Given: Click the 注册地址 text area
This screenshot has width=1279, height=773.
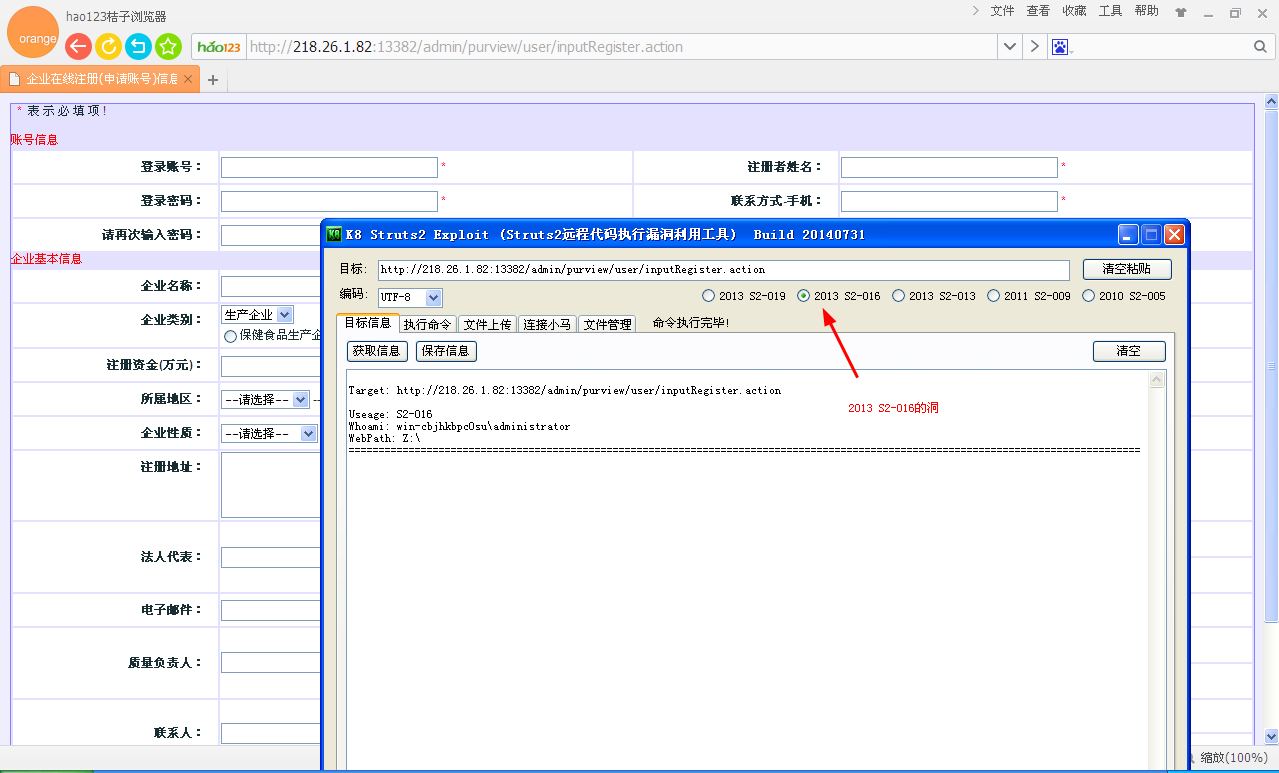Looking at the screenshot, I should coord(270,485).
